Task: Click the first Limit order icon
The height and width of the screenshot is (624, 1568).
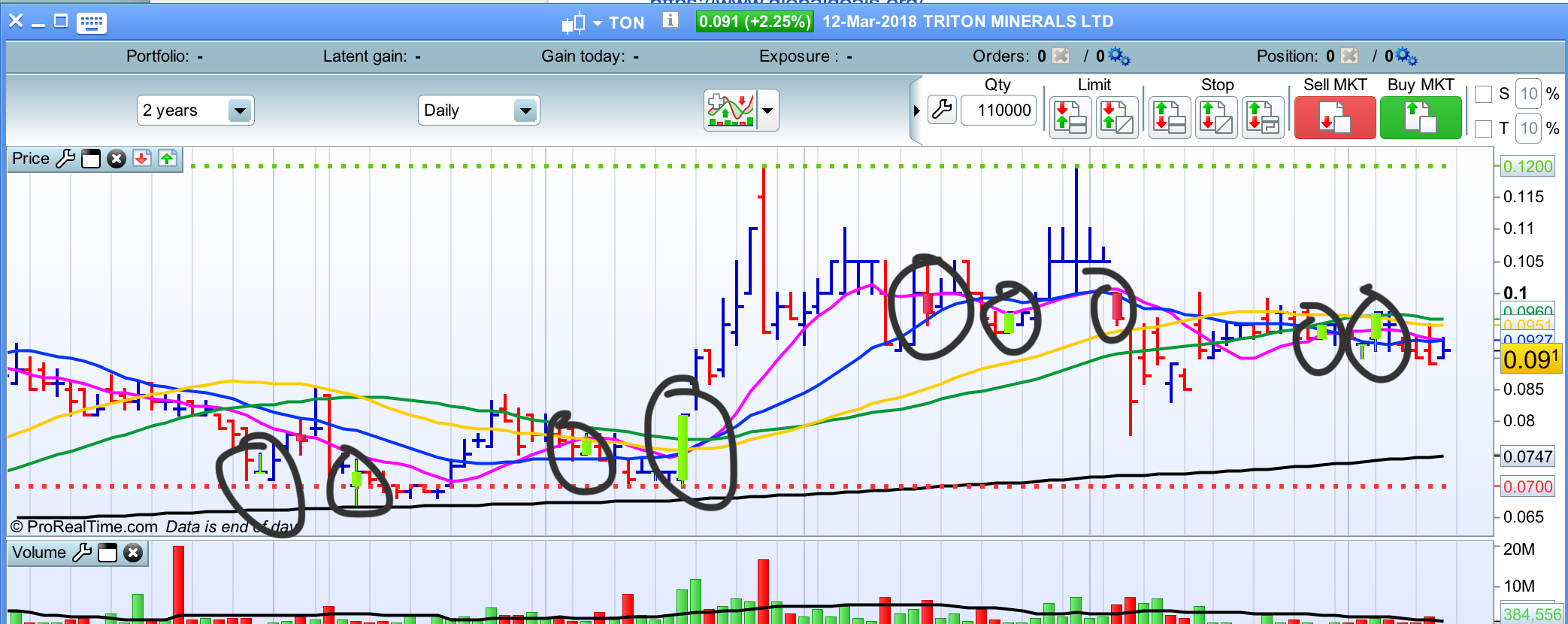Action: coord(1070,117)
